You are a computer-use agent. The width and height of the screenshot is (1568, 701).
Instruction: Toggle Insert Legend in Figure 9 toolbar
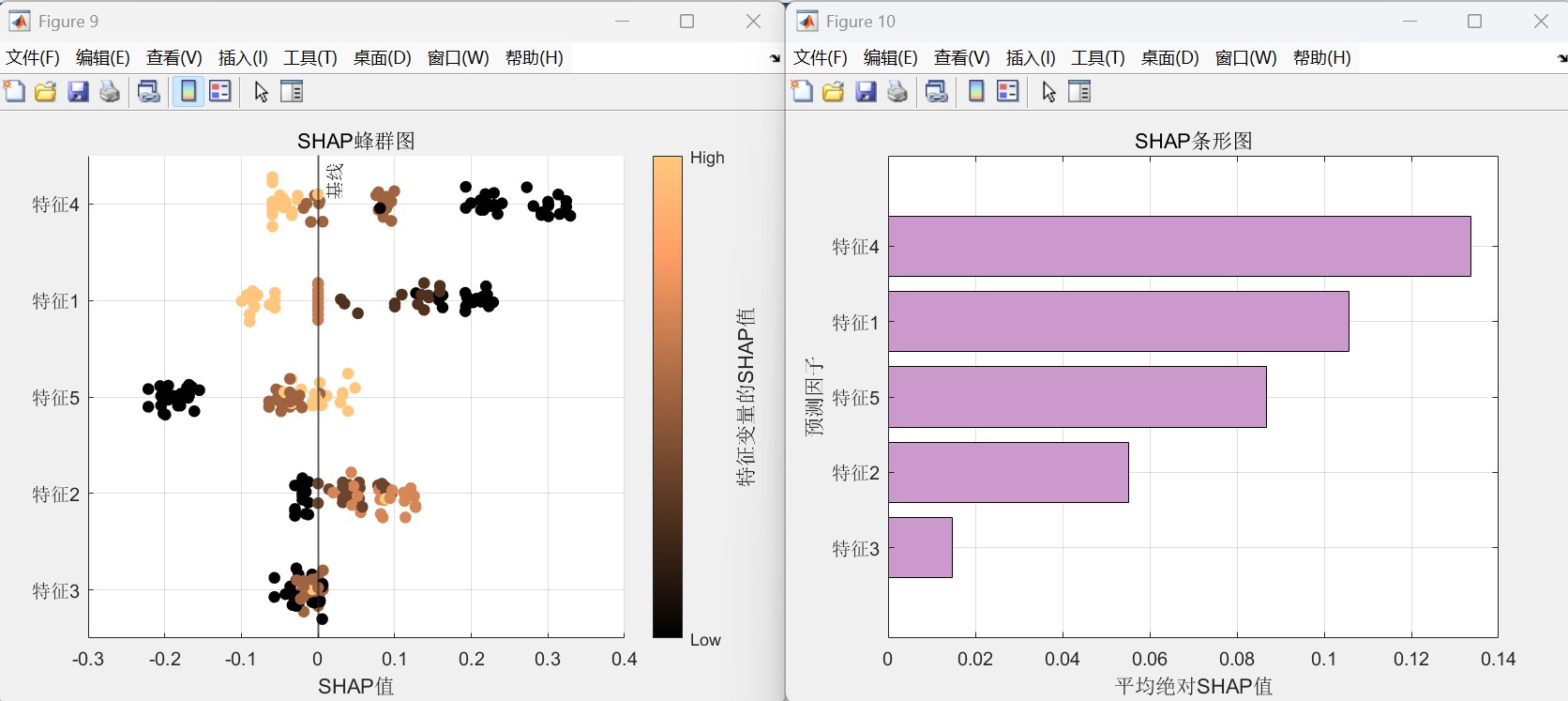[220, 91]
